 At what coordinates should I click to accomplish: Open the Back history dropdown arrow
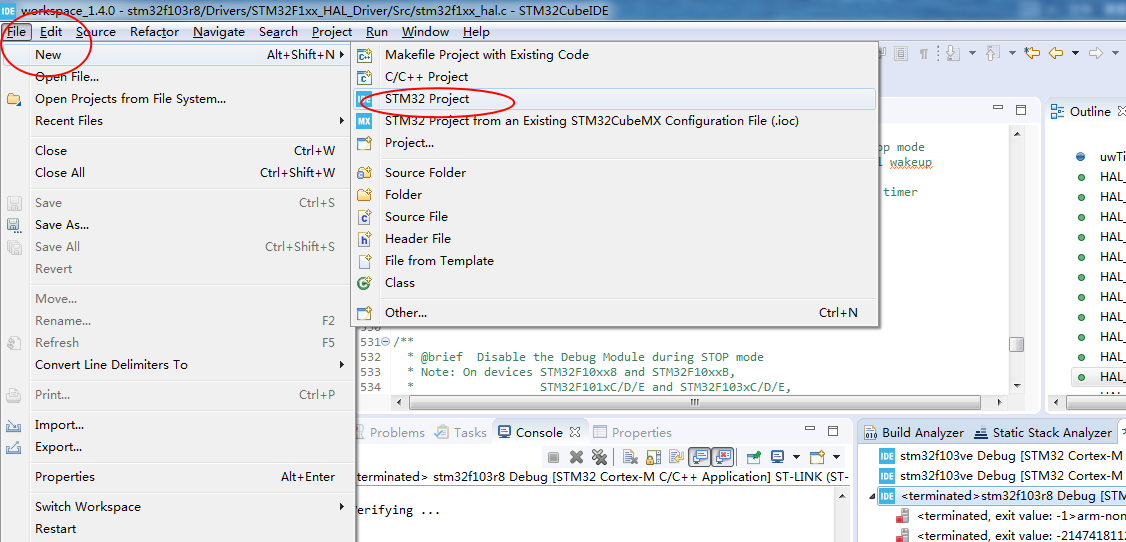coord(1075,53)
